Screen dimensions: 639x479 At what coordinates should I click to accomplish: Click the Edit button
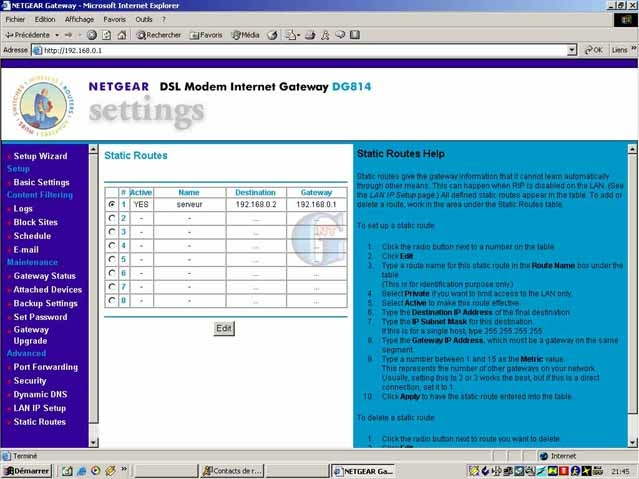pos(224,328)
